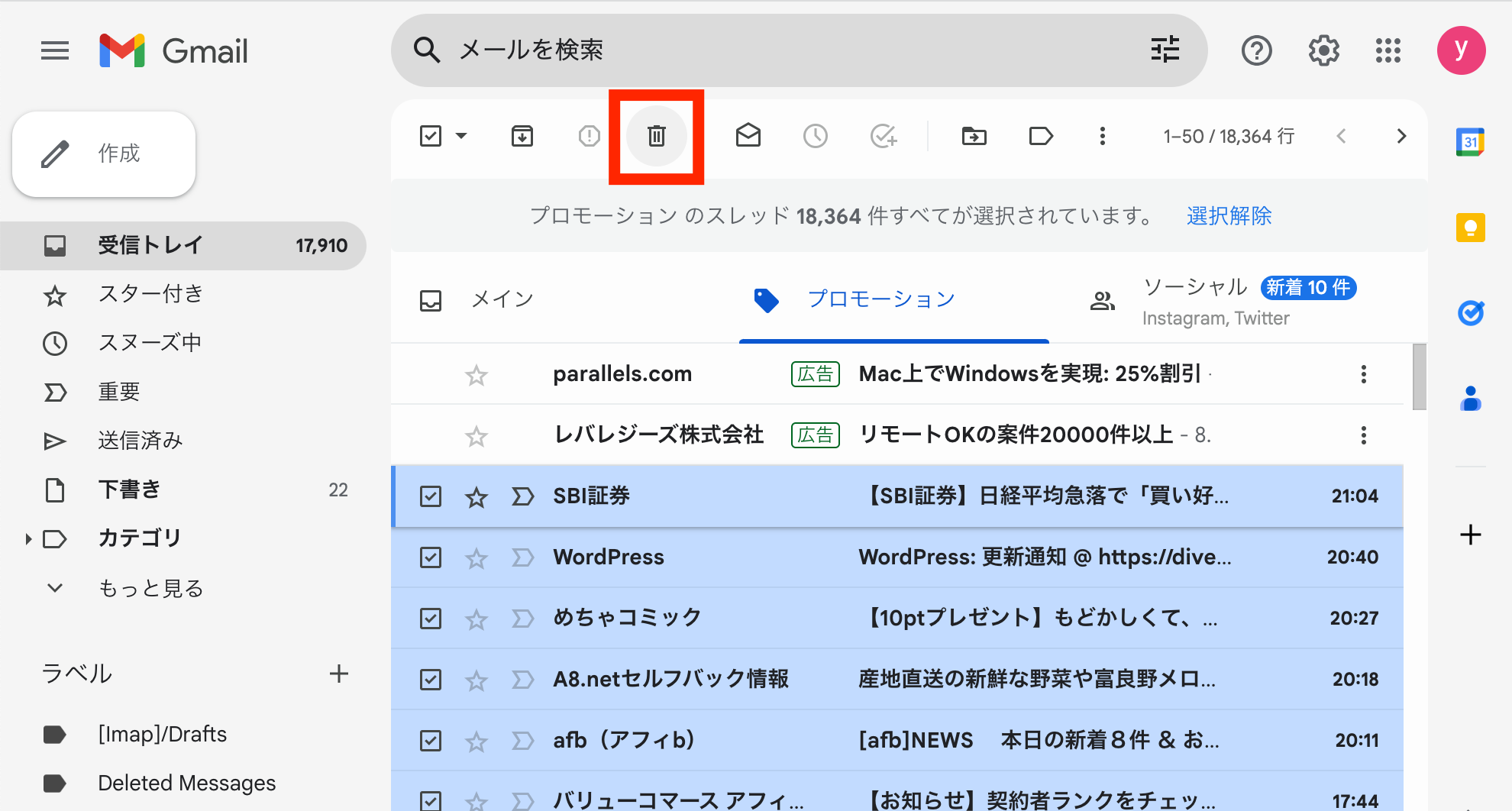Switch to the メイン tab
The width and height of the screenshot is (1512, 811).
(x=565, y=299)
